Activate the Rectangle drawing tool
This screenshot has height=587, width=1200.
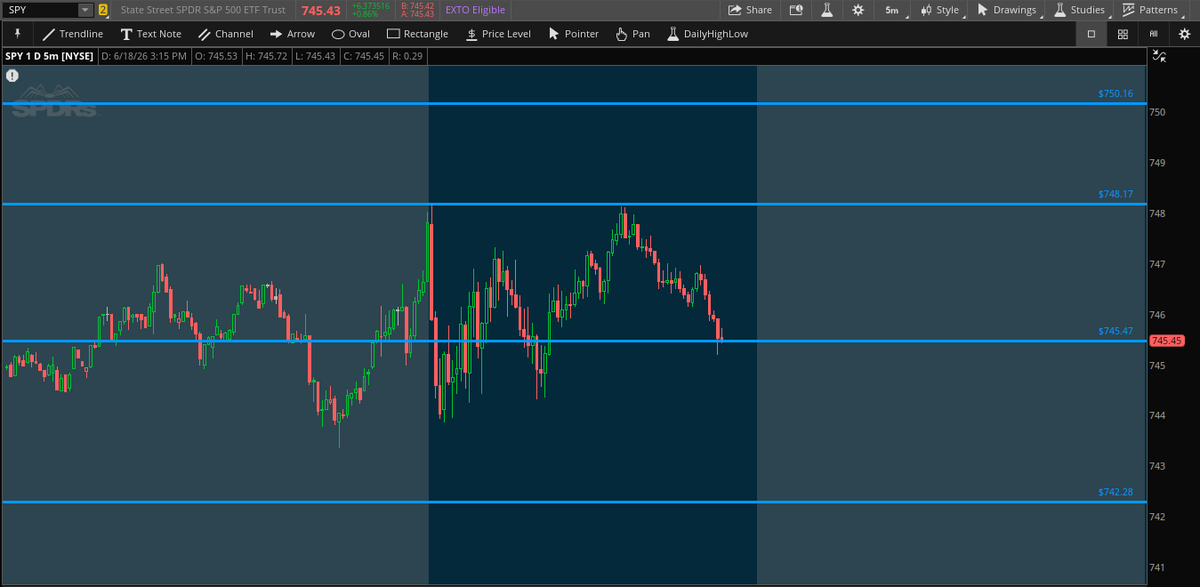pyautogui.click(x=417, y=34)
